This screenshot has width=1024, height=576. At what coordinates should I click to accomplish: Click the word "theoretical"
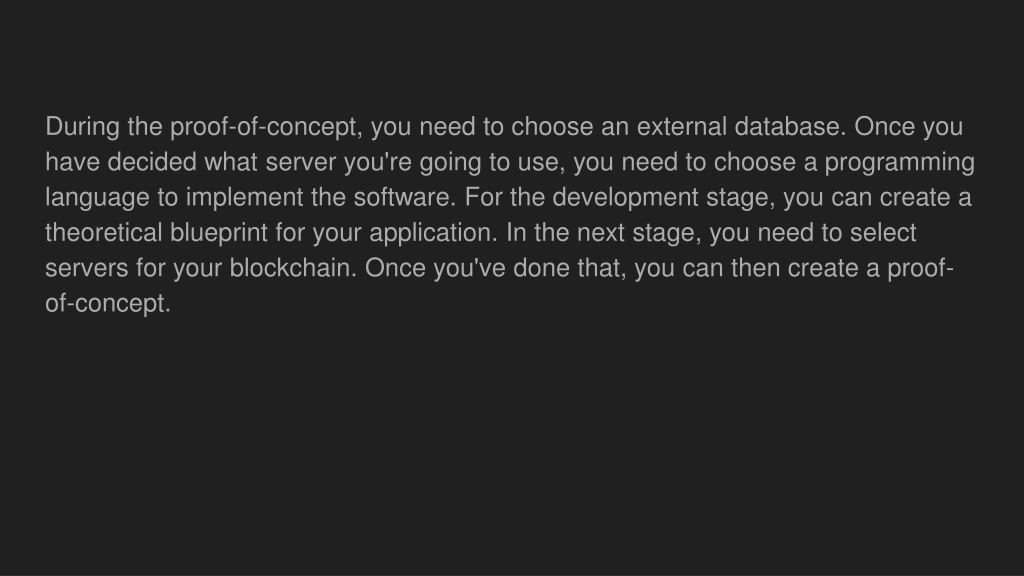(103, 232)
